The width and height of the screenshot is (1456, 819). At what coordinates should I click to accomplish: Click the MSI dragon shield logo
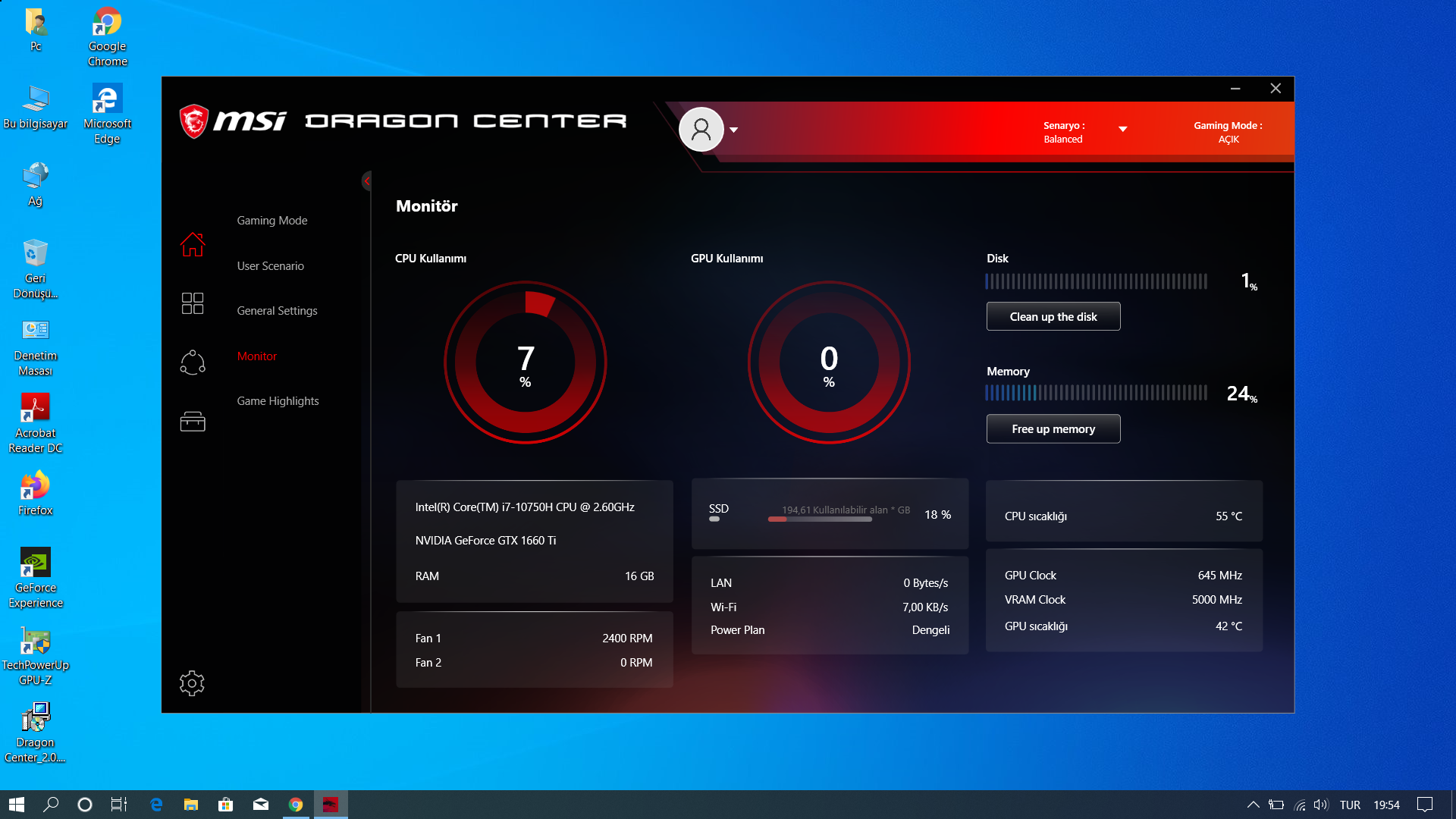coord(194,121)
